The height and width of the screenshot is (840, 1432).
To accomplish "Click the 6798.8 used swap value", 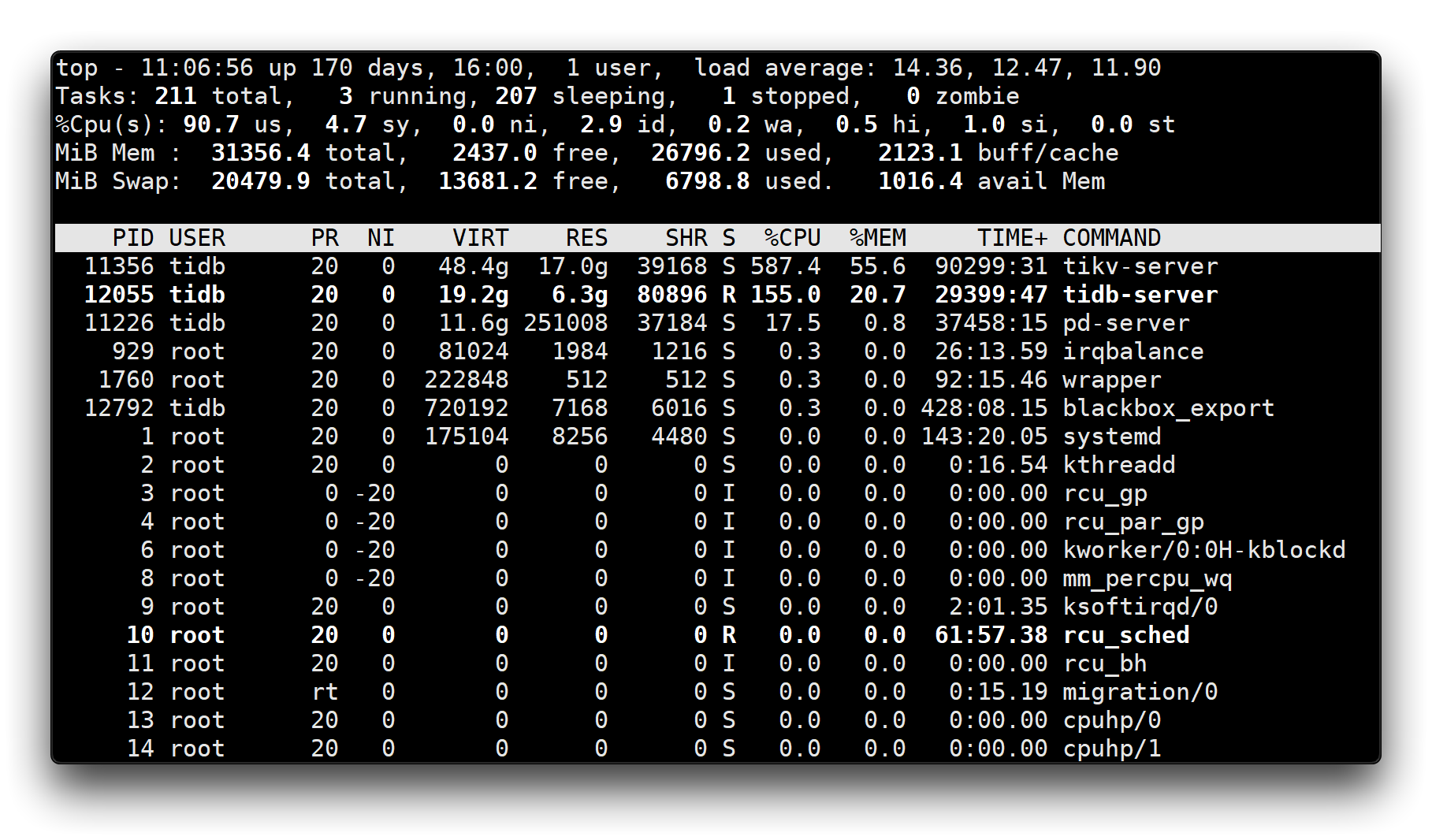I will tap(708, 181).
